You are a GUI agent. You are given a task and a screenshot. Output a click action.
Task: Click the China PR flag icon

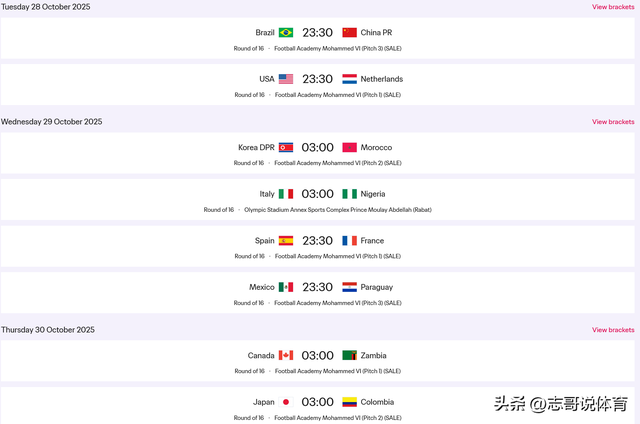(x=349, y=32)
